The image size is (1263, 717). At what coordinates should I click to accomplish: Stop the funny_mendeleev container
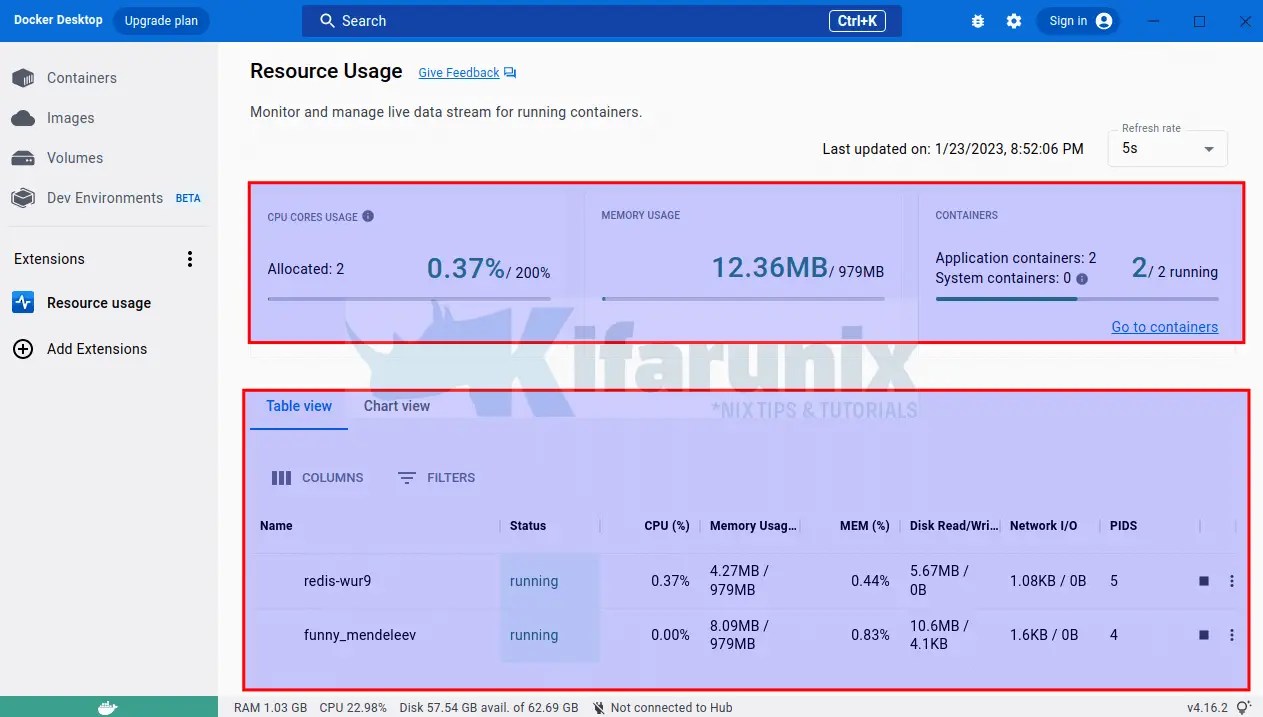[1203, 634]
